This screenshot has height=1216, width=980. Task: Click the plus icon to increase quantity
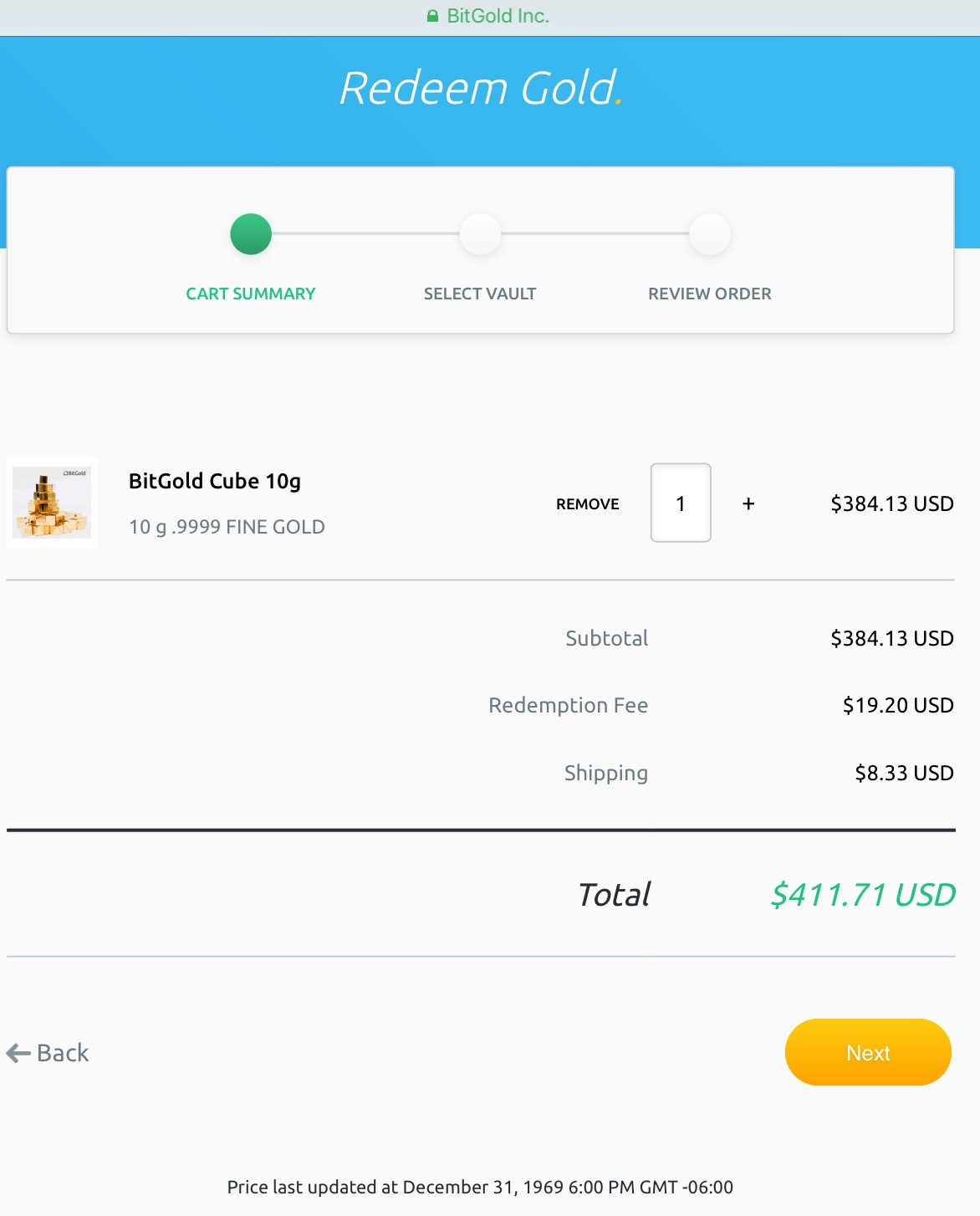[748, 503]
